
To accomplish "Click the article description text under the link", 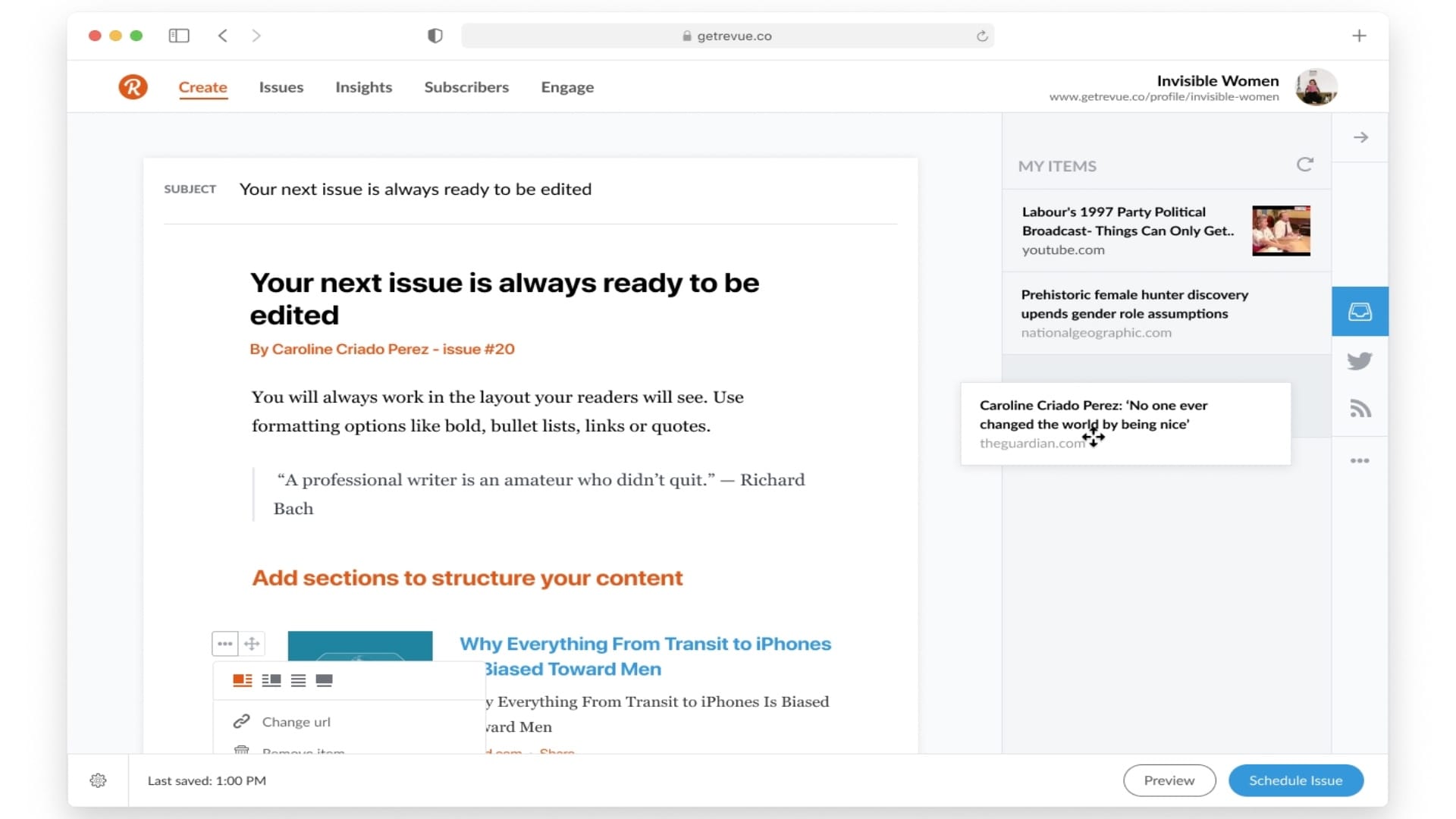I will 657,714.
